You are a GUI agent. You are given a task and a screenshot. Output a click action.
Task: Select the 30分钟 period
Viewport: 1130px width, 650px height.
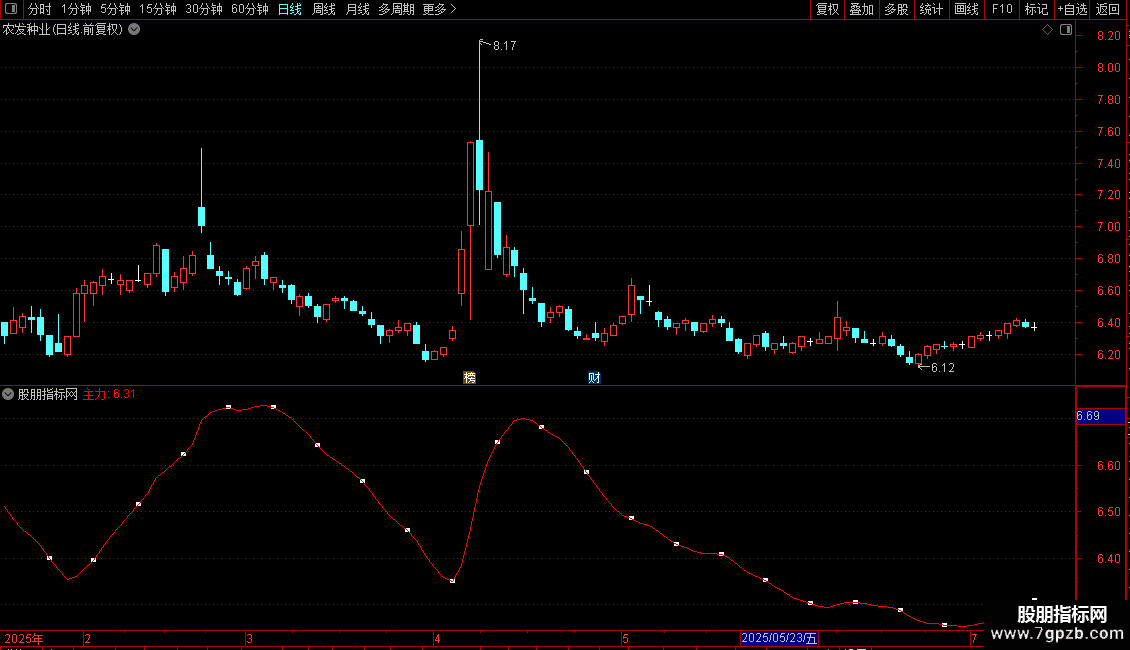203,9
